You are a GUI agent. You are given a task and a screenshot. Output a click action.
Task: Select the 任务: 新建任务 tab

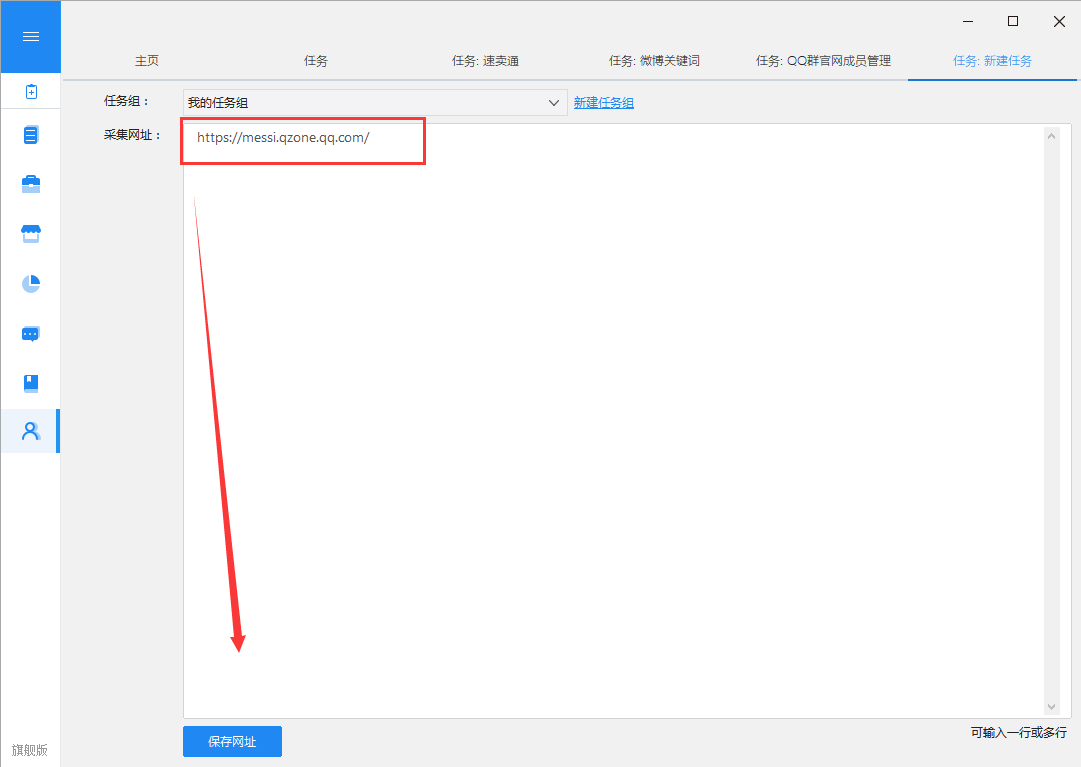pos(992,61)
